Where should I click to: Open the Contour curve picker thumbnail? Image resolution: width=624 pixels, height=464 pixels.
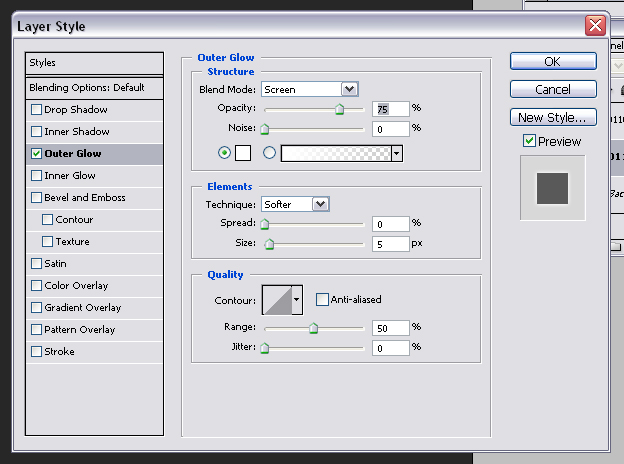click(277, 300)
